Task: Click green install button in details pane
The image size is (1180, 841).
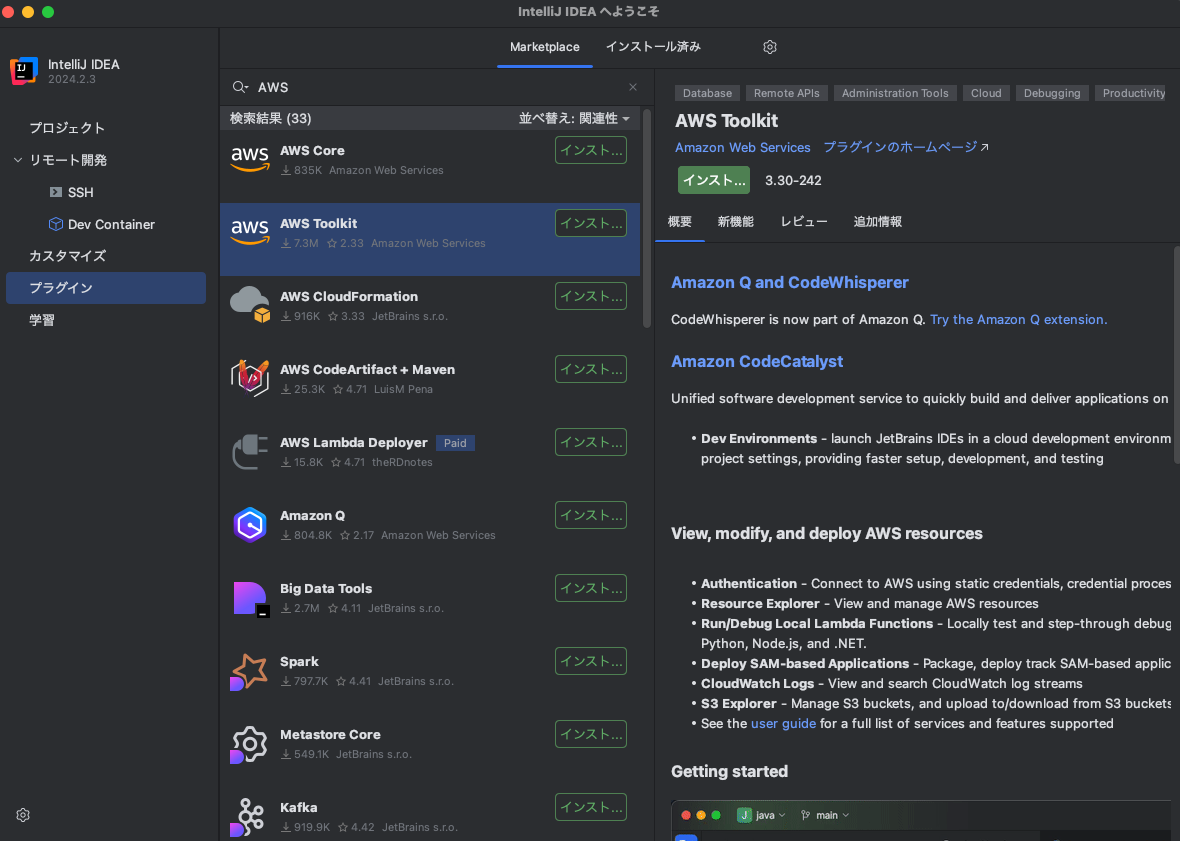Action: point(713,180)
